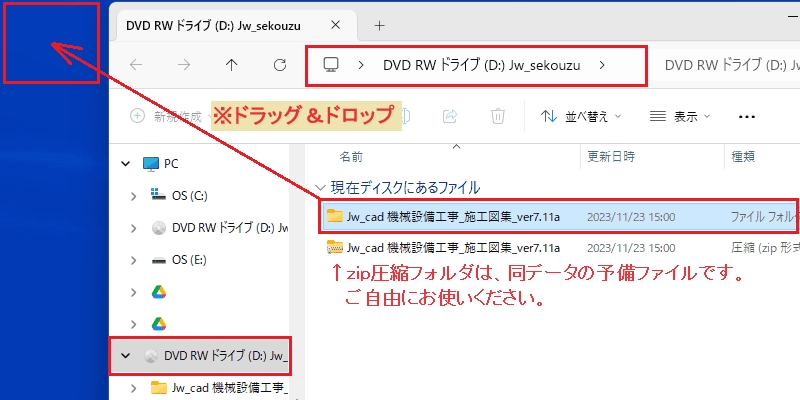The width and height of the screenshot is (800, 400).
Task: Open the 表示 view menu
Action: pyautogui.click(x=680, y=116)
